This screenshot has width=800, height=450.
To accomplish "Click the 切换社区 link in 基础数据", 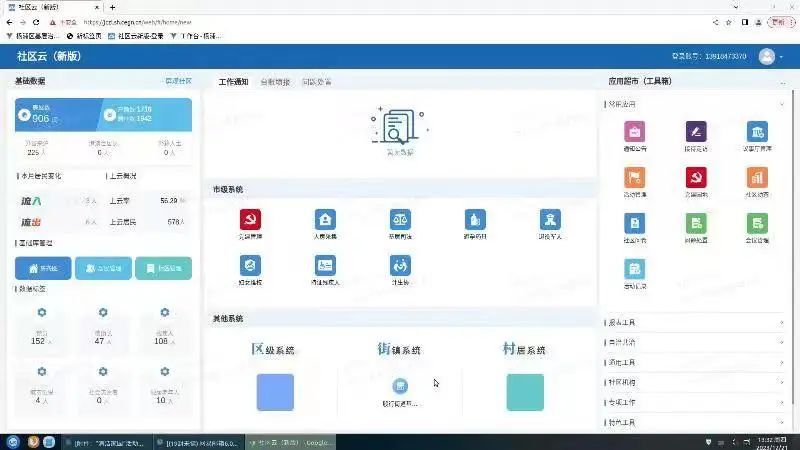I will click(178, 81).
